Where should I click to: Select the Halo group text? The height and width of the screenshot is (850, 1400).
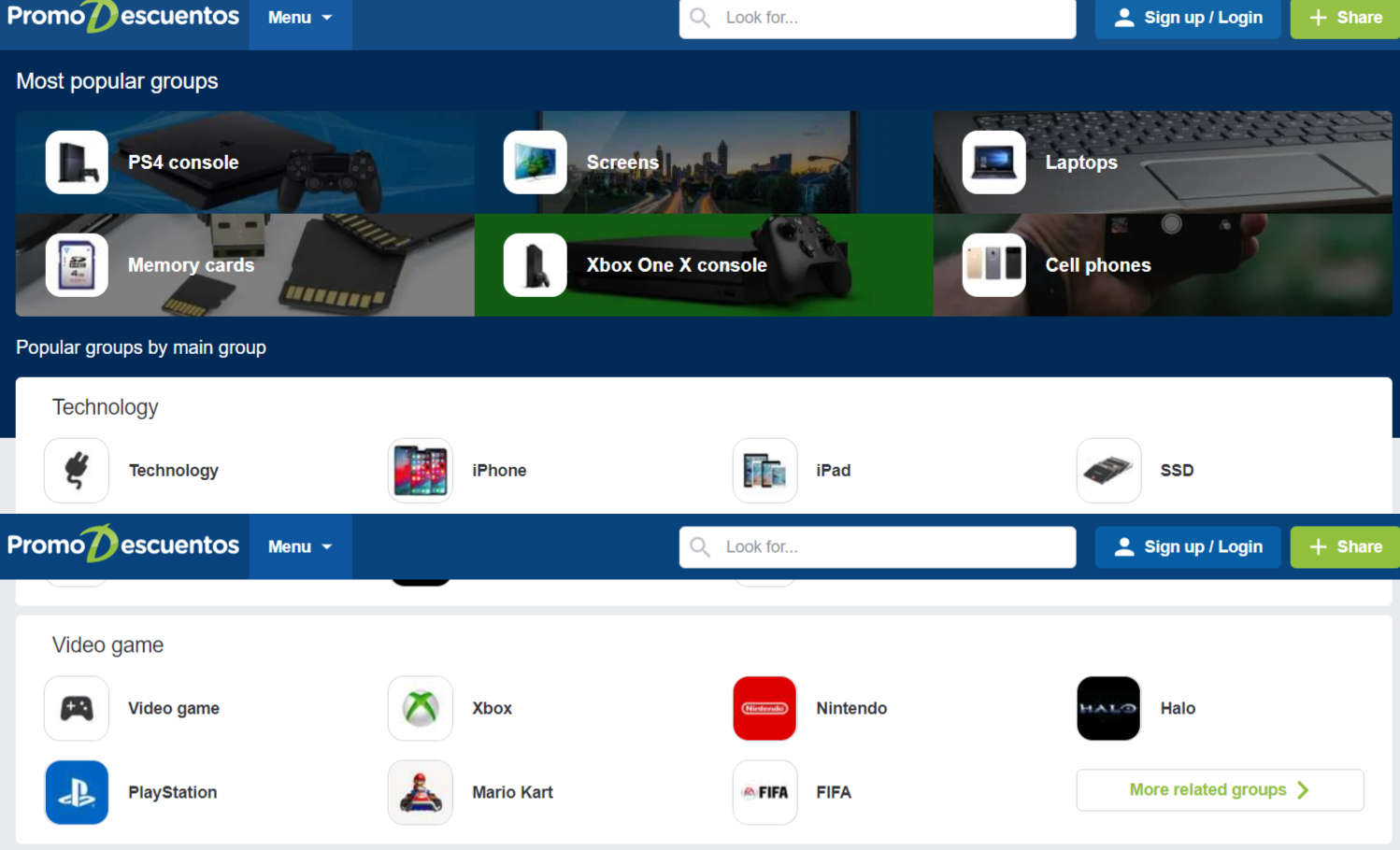coord(1178,708)
